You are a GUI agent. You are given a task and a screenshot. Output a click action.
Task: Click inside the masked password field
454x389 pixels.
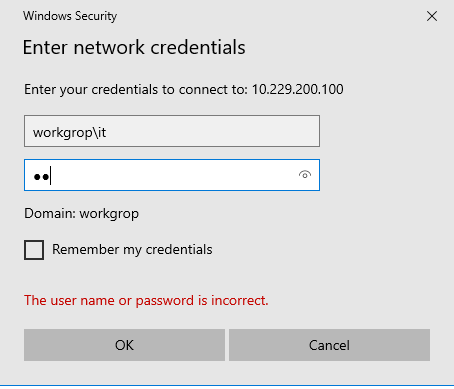[172, 175]
